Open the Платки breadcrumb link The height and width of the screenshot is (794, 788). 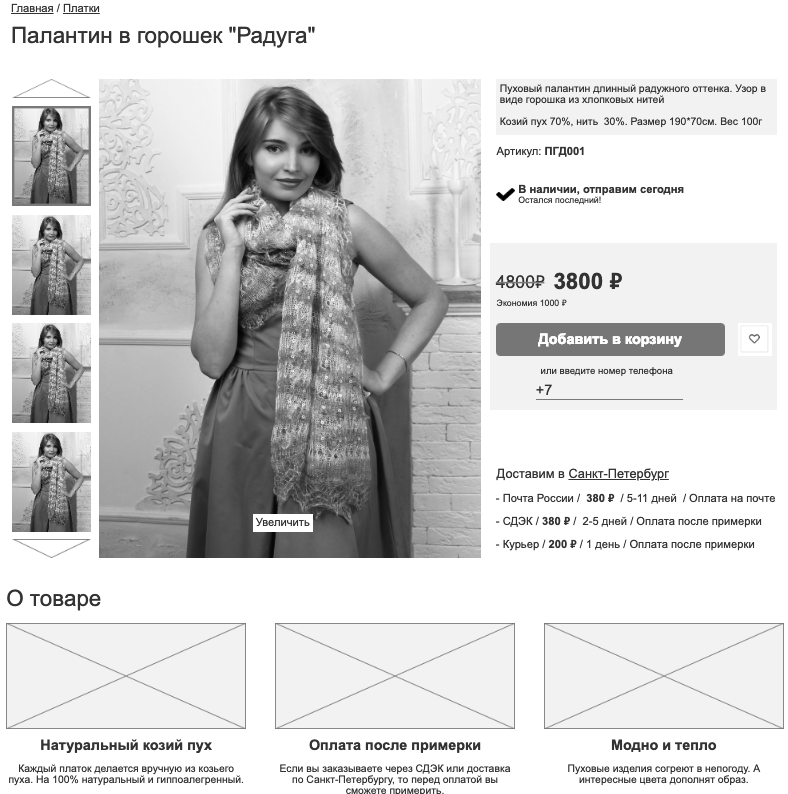(x=81, y=8)
